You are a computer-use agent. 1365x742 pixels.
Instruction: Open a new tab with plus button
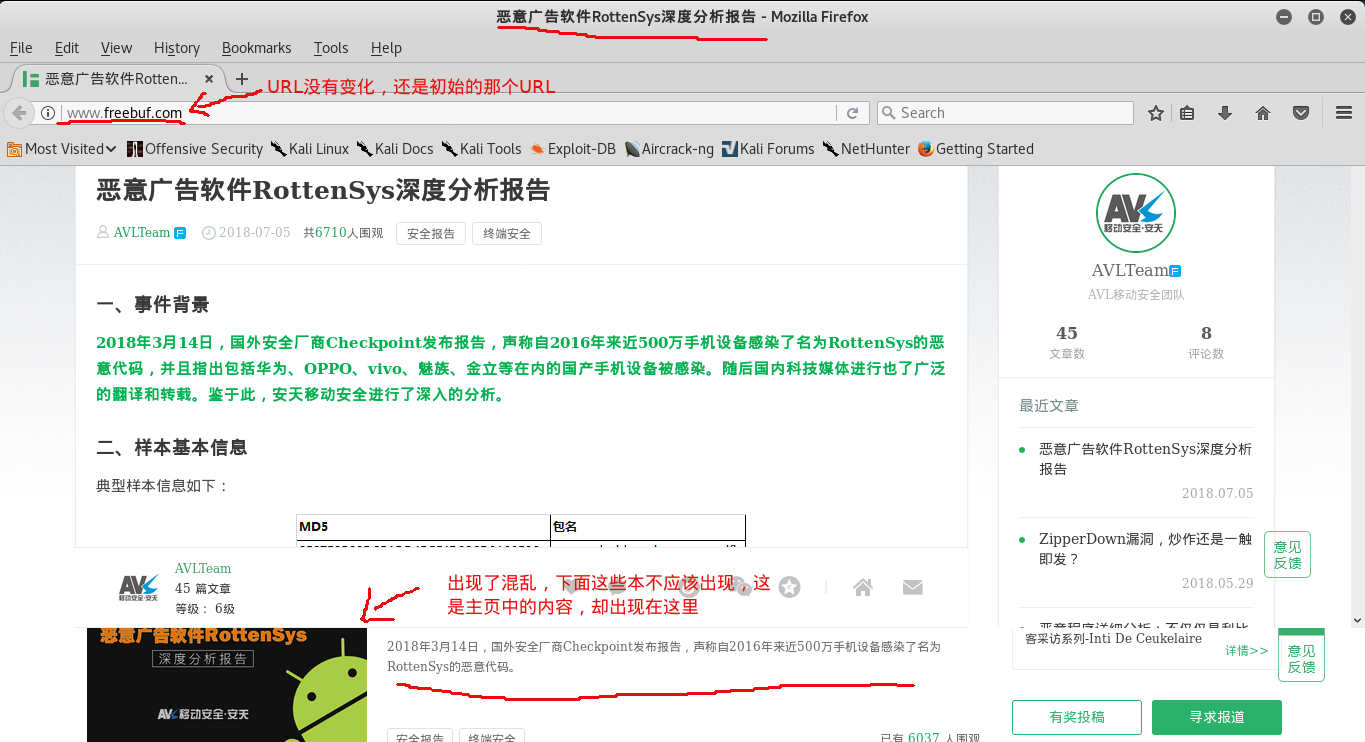pyautogui.click(x=241, y=79)
